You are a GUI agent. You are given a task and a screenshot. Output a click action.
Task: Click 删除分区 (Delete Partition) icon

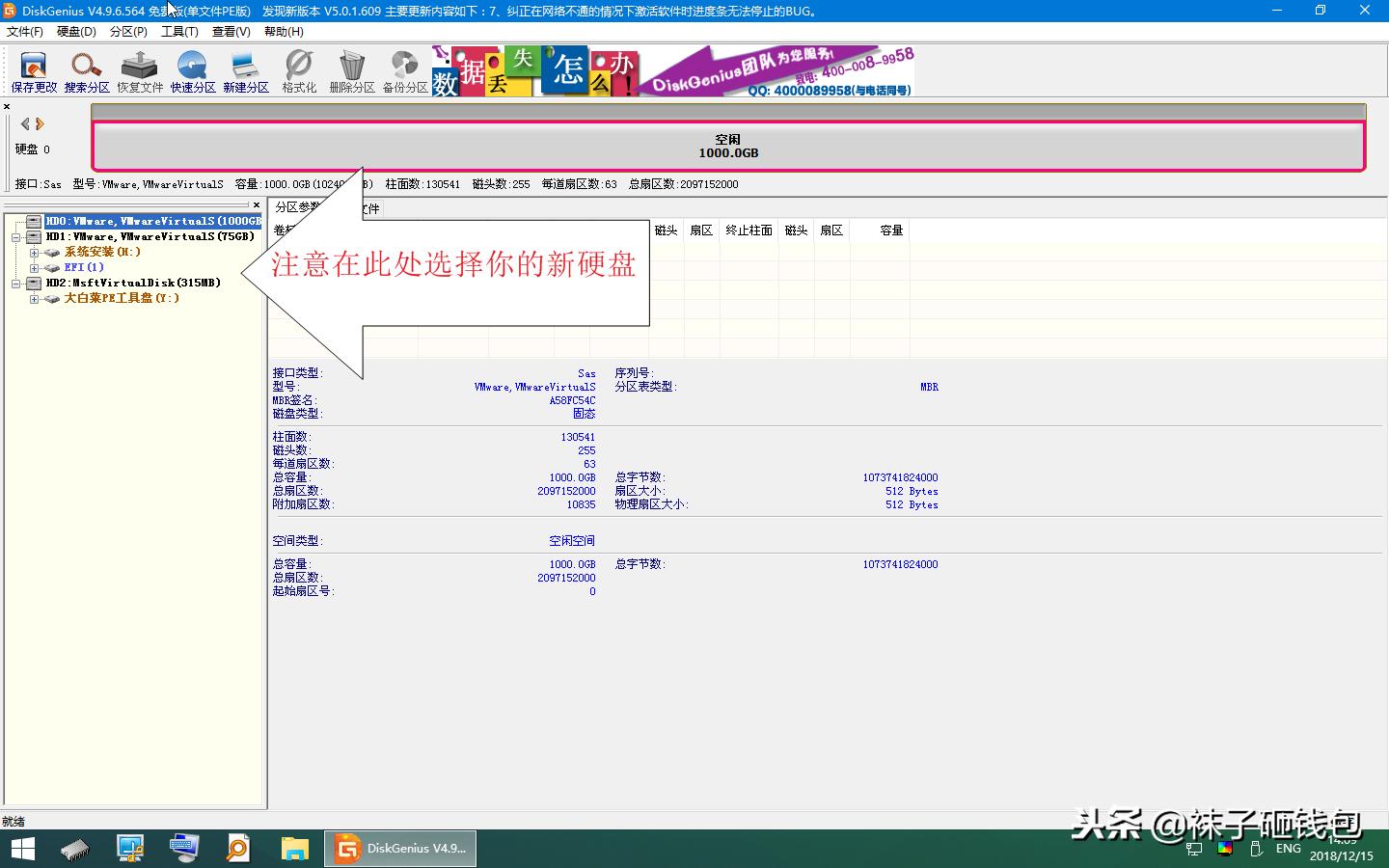click(351, 69)
